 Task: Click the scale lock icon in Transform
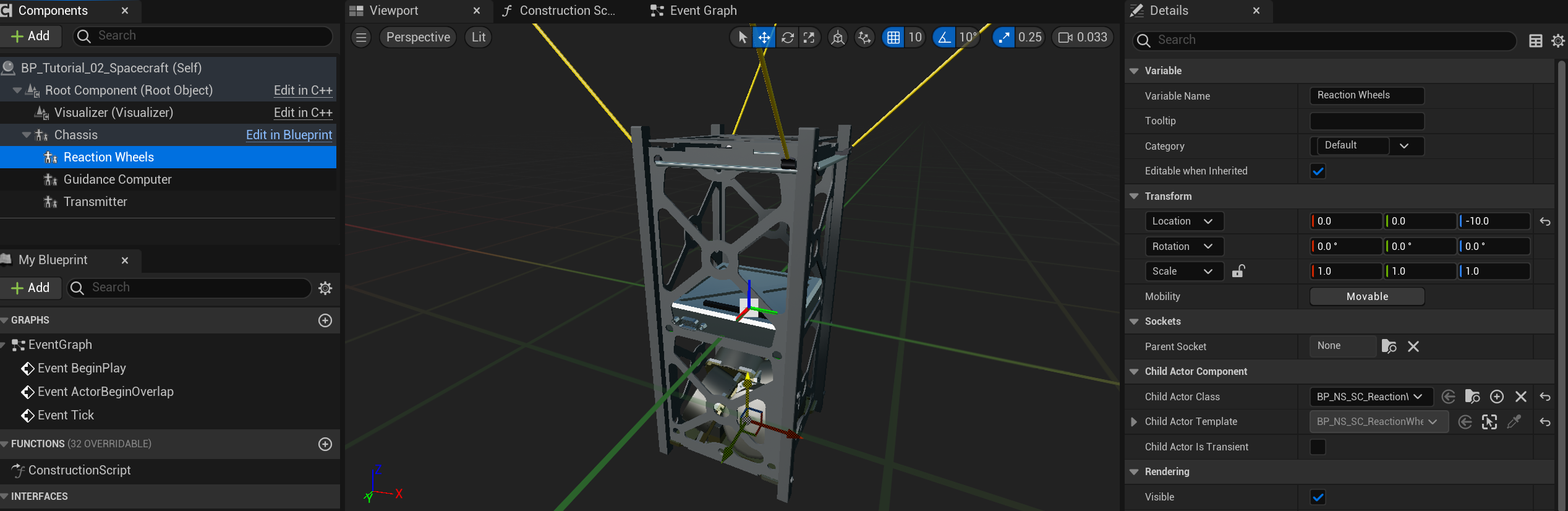click(1238, 272)
